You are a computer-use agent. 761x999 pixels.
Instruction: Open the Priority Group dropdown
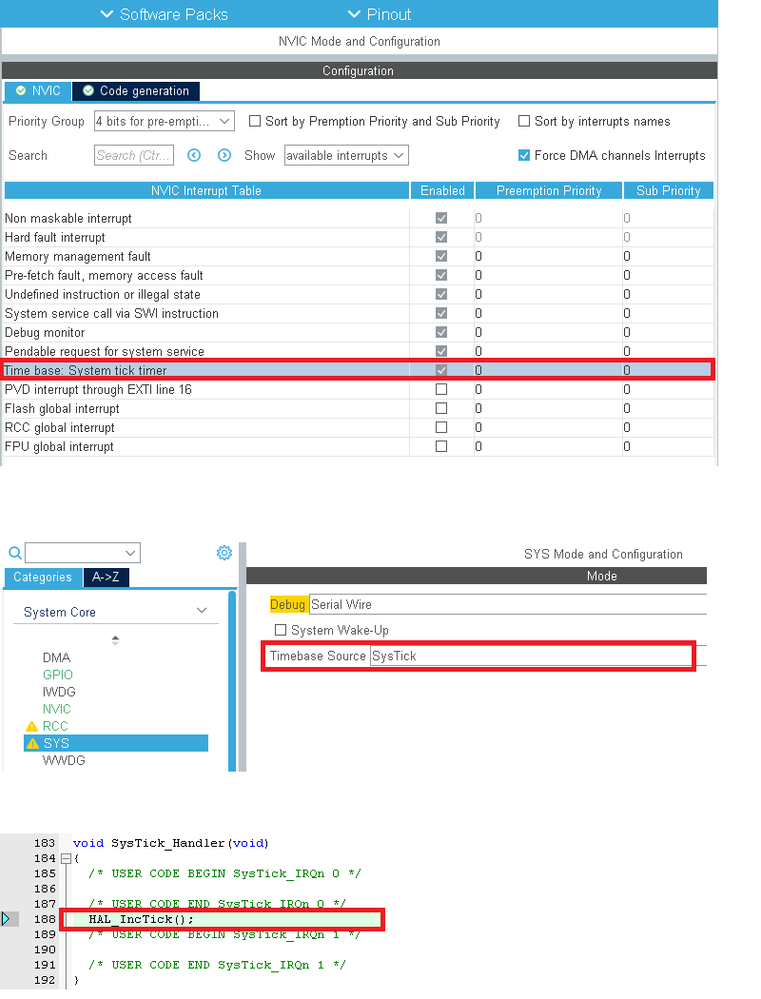[x=164, y=121]
